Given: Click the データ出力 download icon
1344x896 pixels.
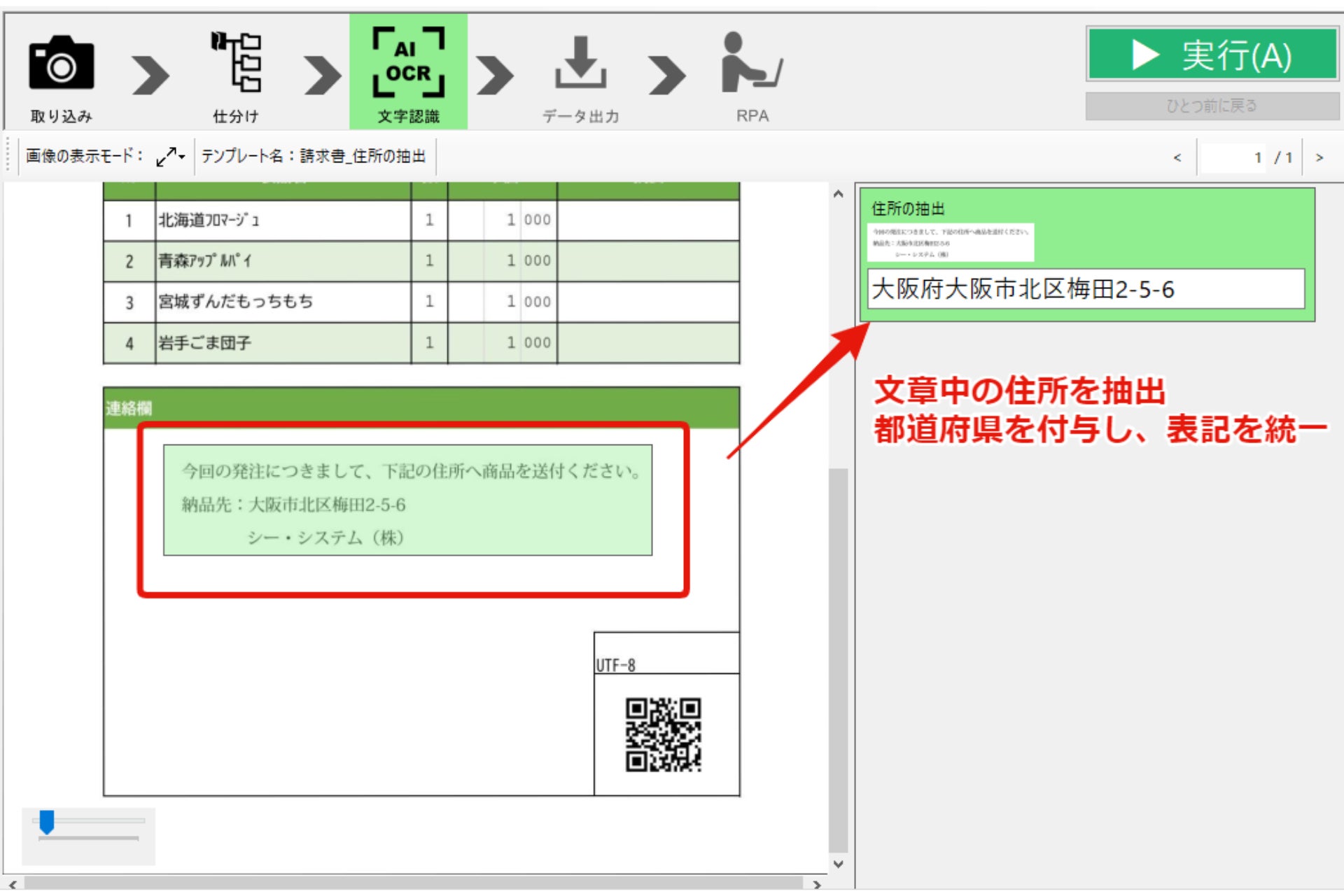Looking at the screenshot, I should (x=580, y=64).
